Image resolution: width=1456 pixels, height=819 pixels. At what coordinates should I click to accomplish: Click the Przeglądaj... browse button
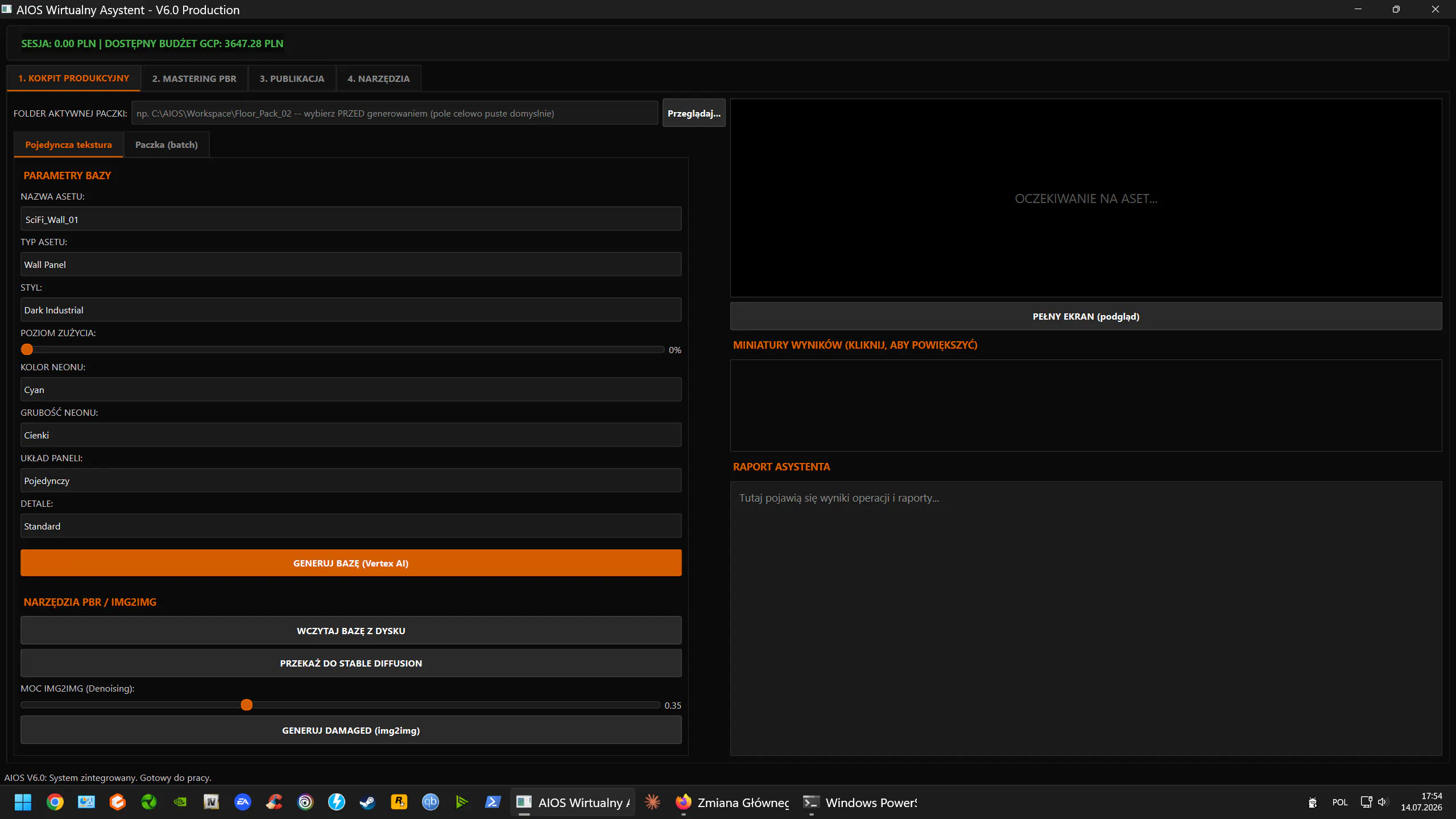[x=694, y=113]
